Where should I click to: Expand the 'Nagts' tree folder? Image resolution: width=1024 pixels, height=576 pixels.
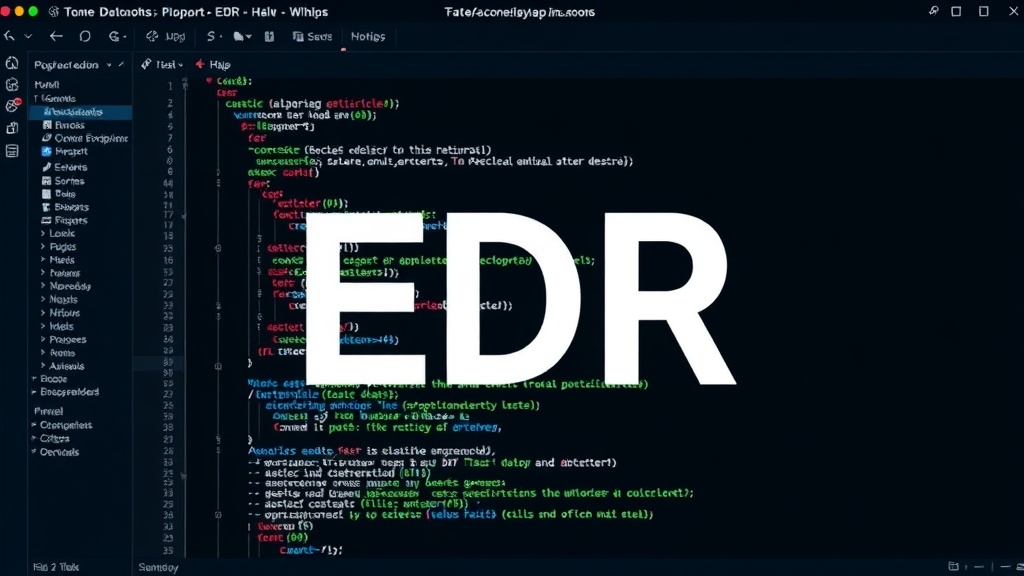pos(43,299)
